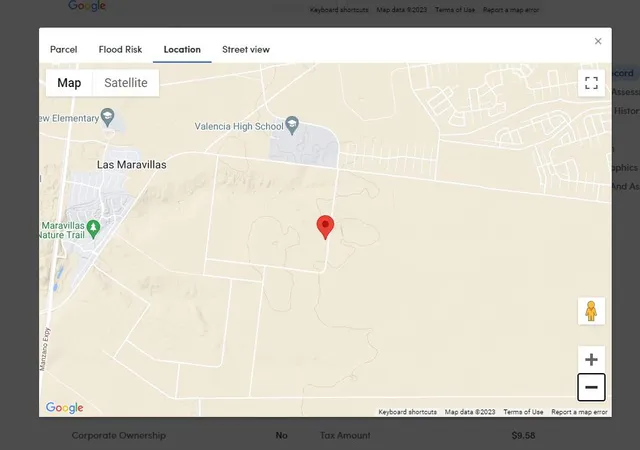Click Keyboard shortcuts in background page
This screenshot has width=640, height=450.
339,10
